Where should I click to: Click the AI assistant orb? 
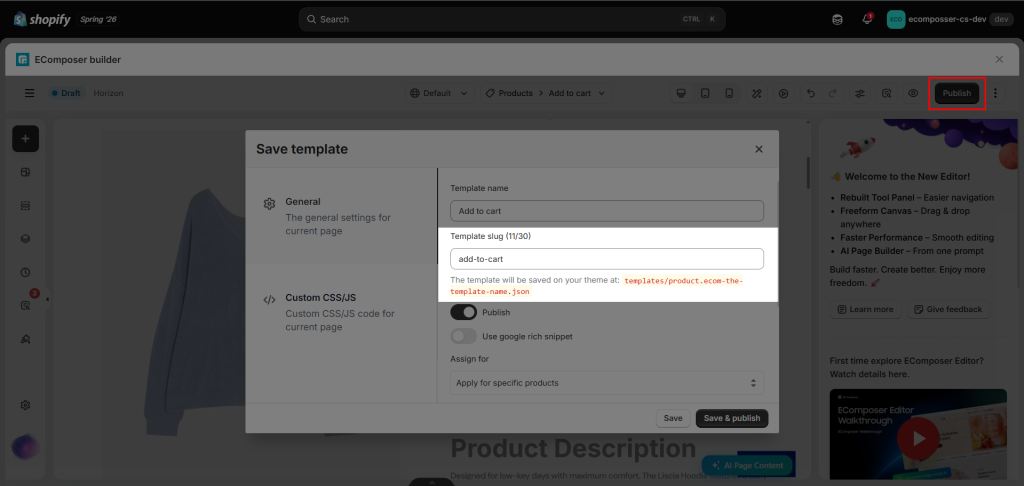(25, 447)
